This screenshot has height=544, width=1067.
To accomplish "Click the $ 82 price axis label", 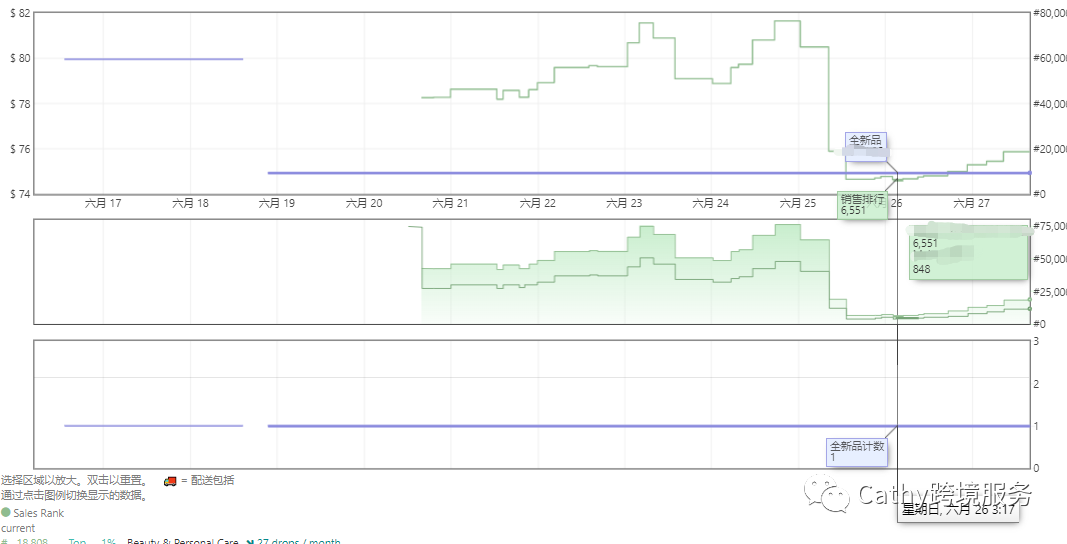I will [20, 14].
